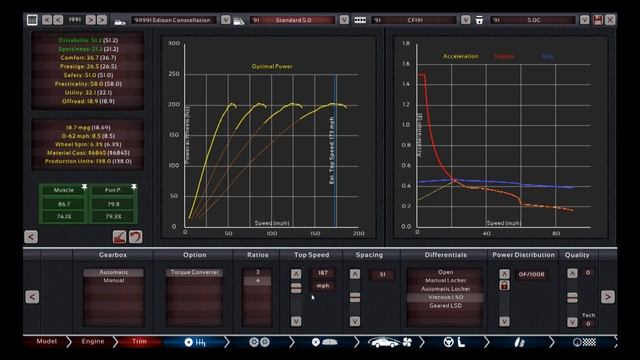
Task: Choose Open differential
Action: coord(445,272)
